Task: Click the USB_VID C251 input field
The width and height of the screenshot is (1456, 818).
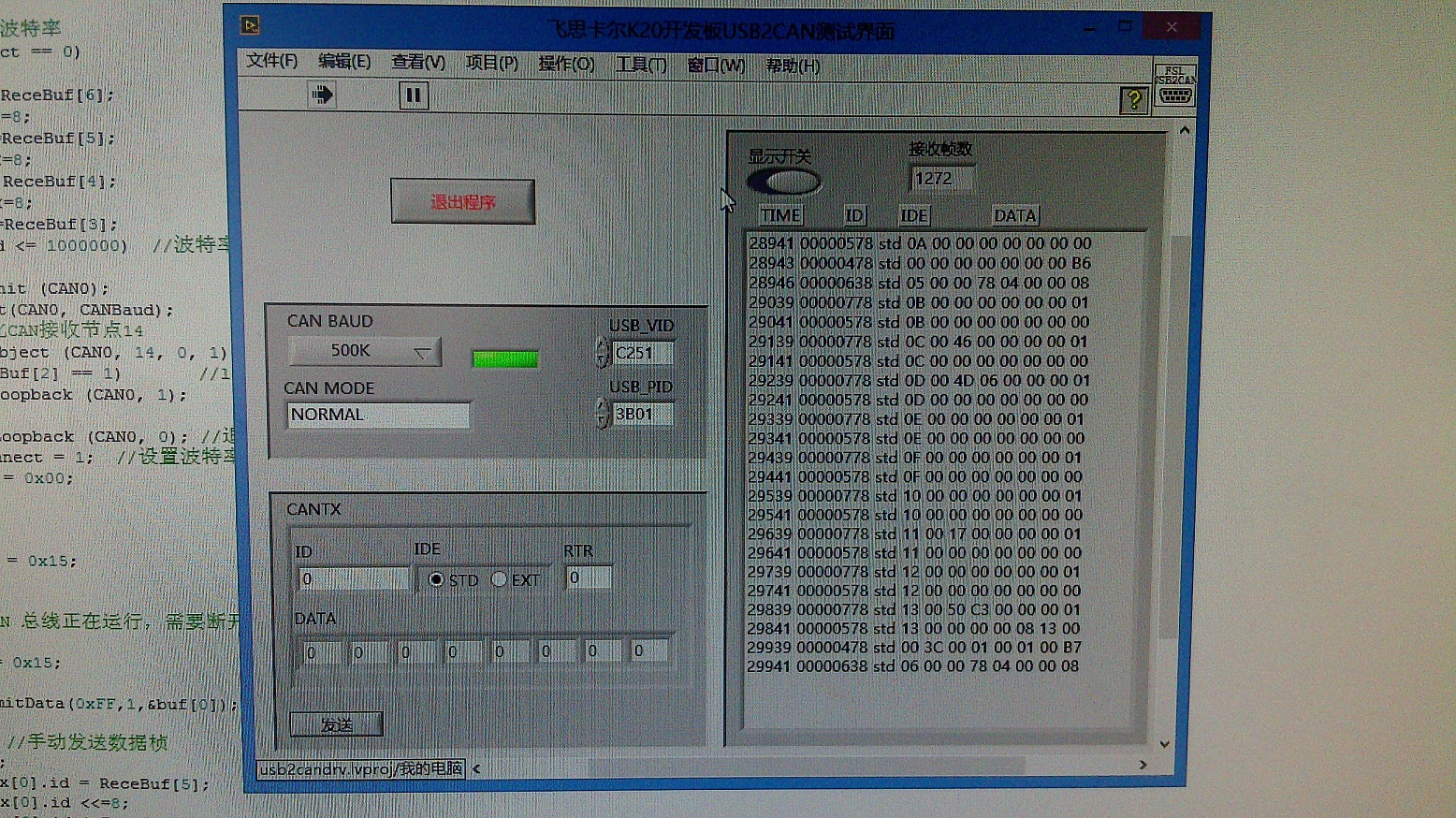Action: [643, 353]
